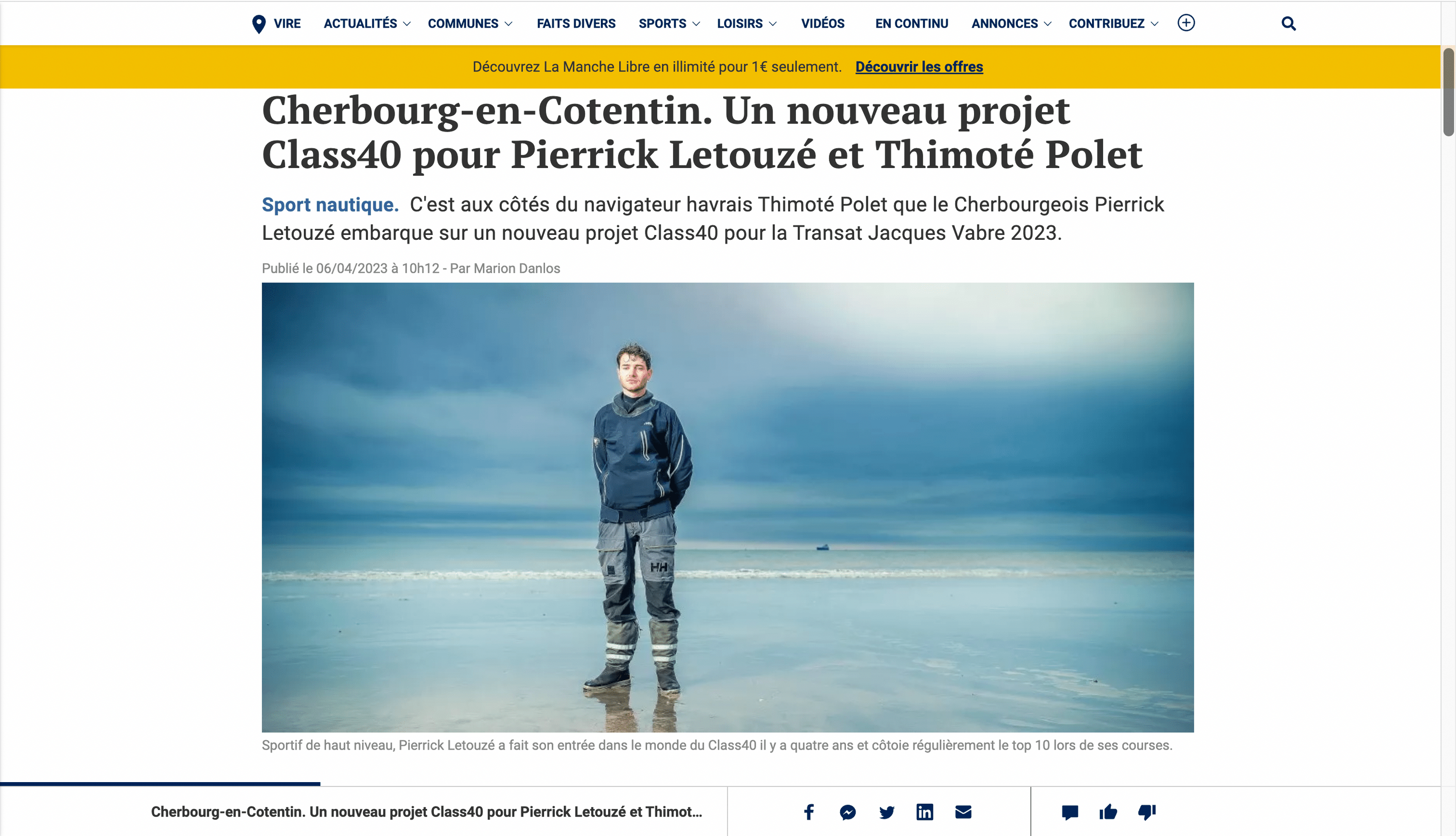Share the article on LinkedIn
Image resolution: width=1456 pixels, height=836 pixels.
tap(925, 812)
